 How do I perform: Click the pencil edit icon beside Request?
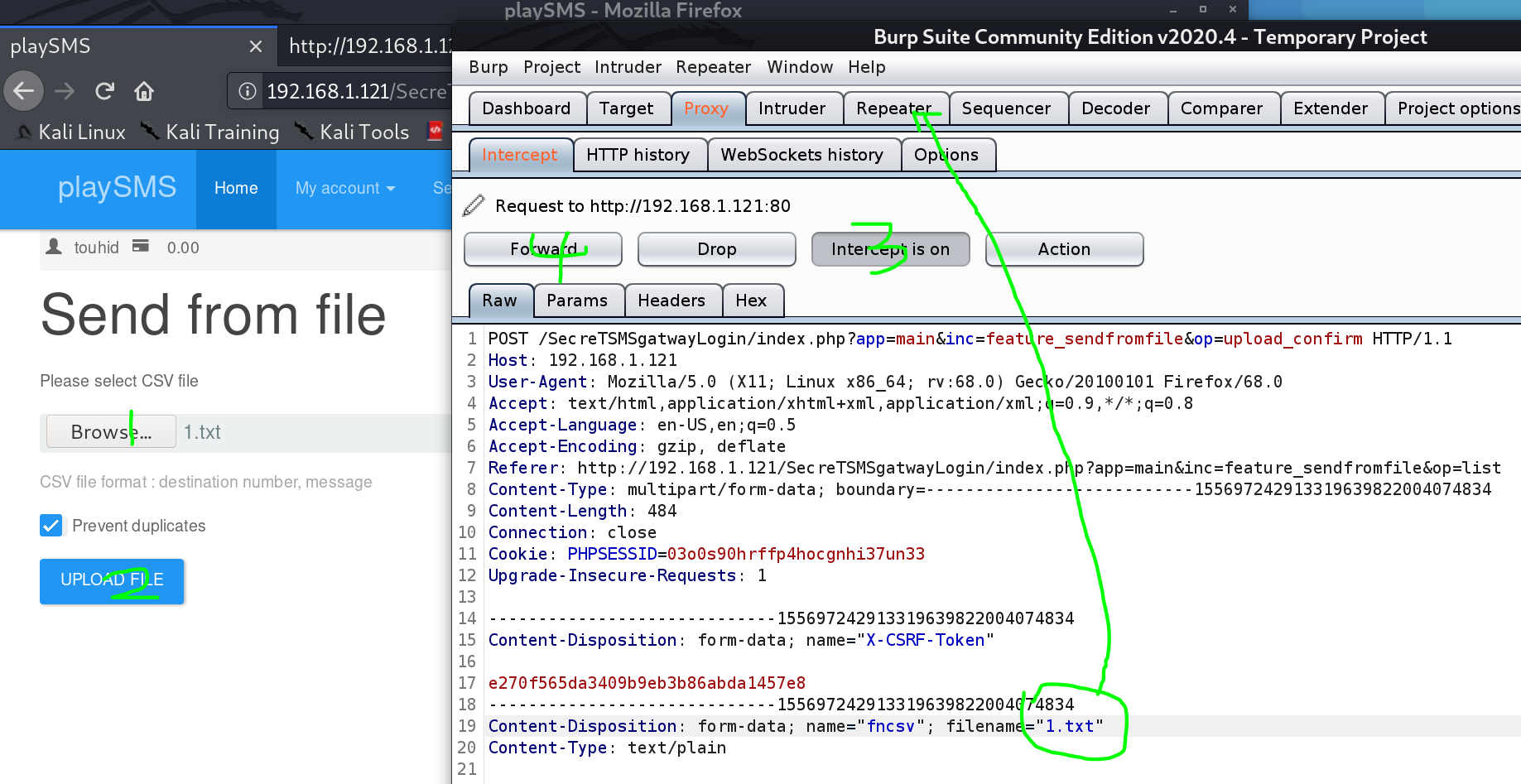pos(474,205)
